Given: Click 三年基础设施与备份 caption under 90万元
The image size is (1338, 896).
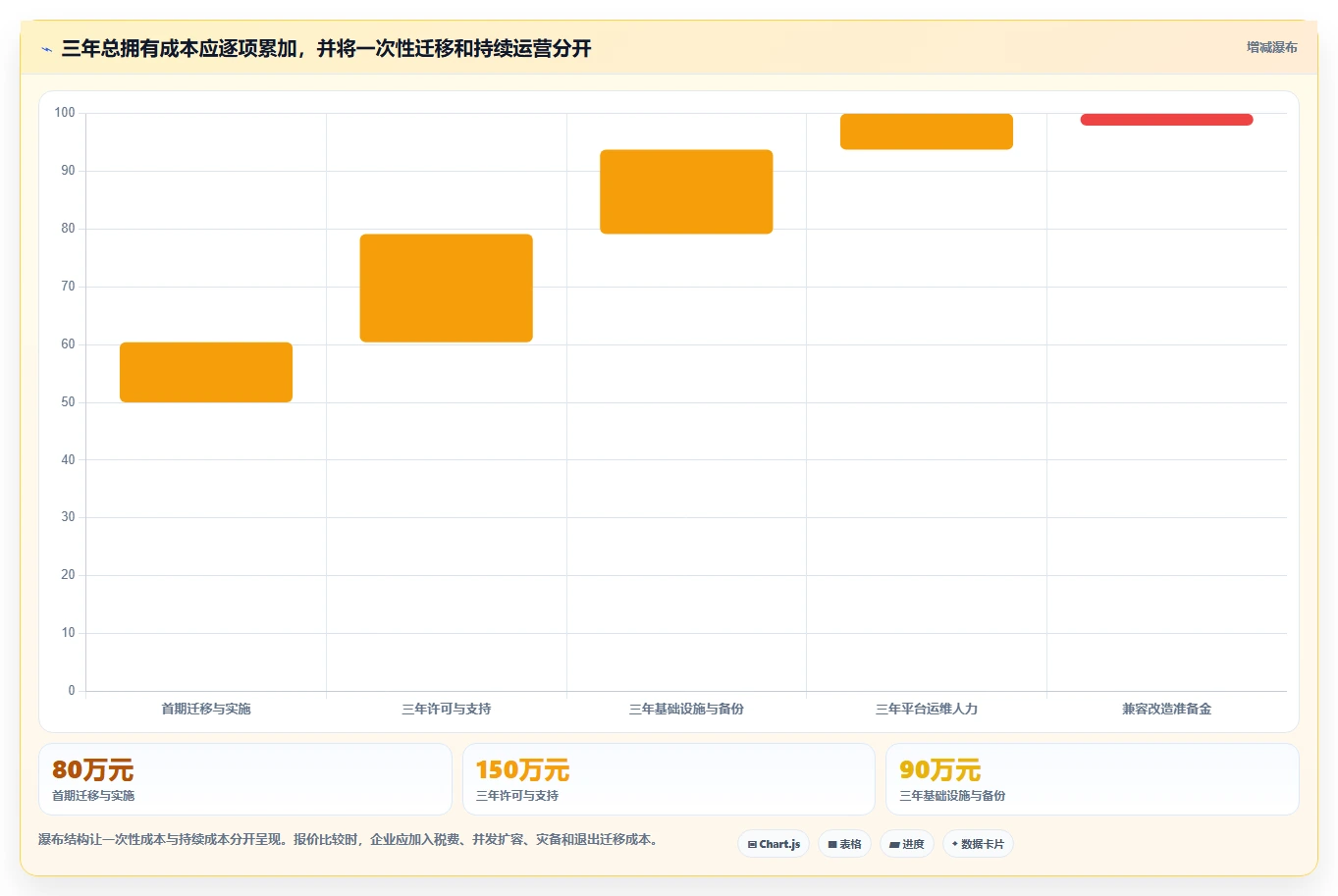Looking at the screenshot, I should click(x=952, y=796).
